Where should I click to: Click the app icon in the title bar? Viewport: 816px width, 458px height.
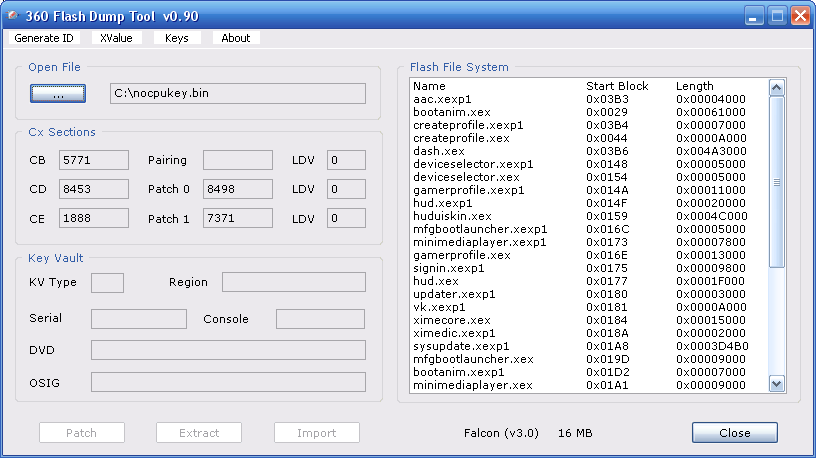tap(12, 16)
